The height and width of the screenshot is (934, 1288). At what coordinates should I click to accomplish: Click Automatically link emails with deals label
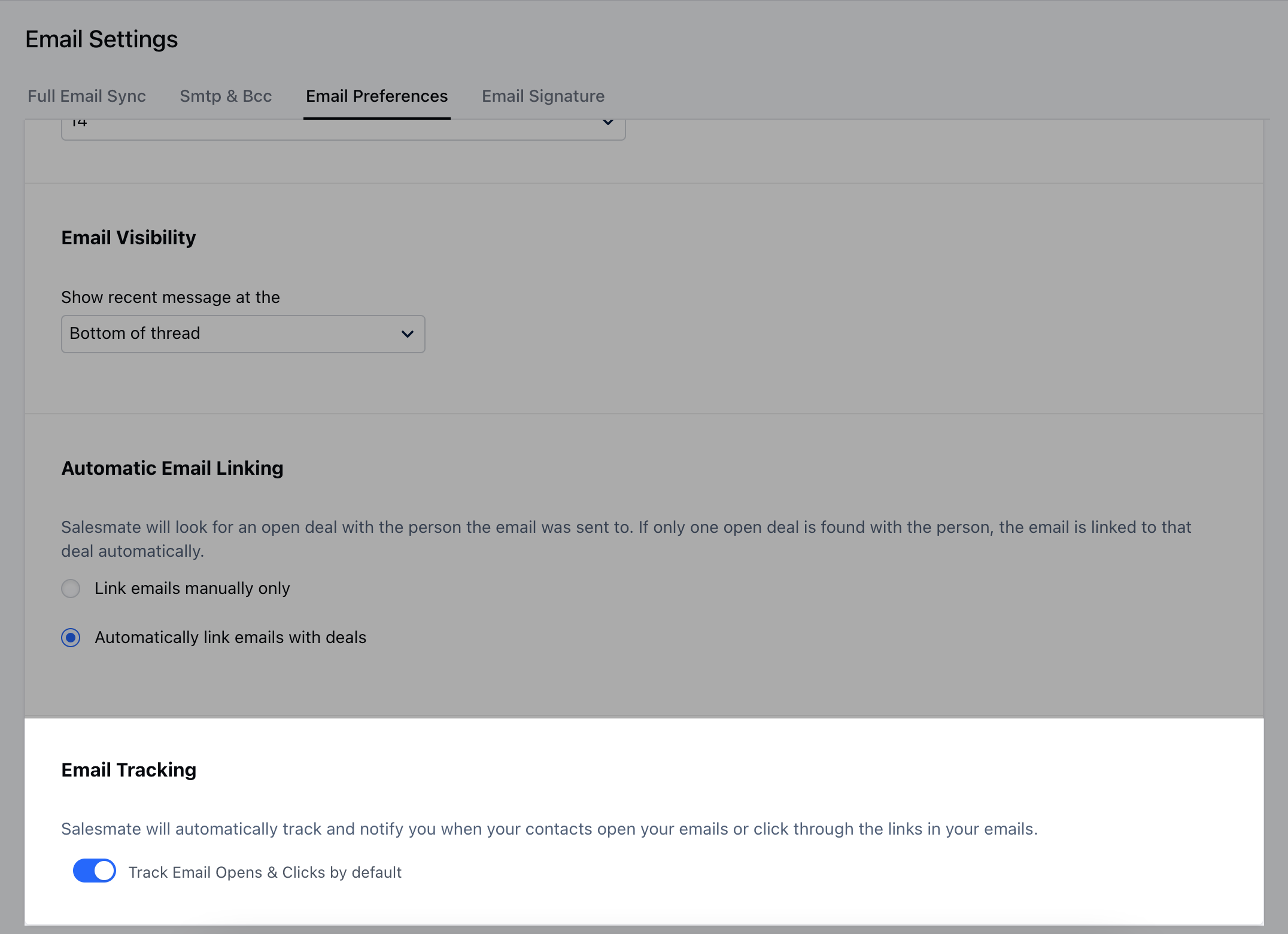pyautogui.click(x=230, y=638)
